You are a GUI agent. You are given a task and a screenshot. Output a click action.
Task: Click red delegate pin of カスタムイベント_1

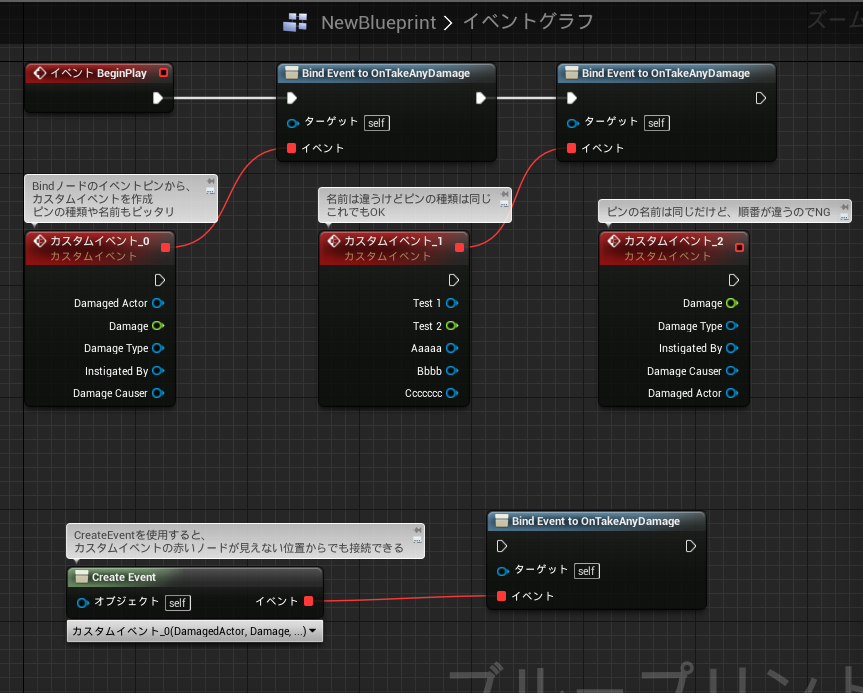(x=460, y=247)
